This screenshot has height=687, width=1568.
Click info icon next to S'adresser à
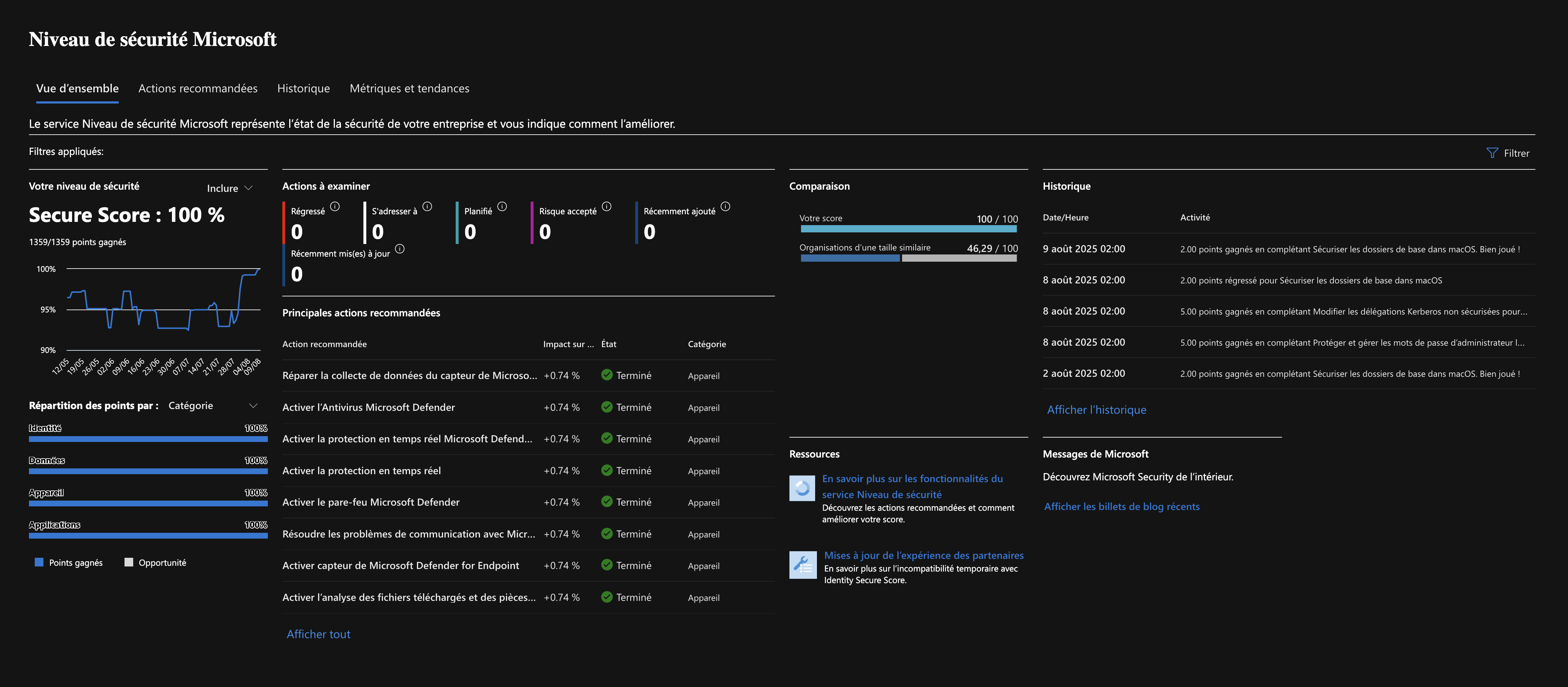[x=427, y=206]
